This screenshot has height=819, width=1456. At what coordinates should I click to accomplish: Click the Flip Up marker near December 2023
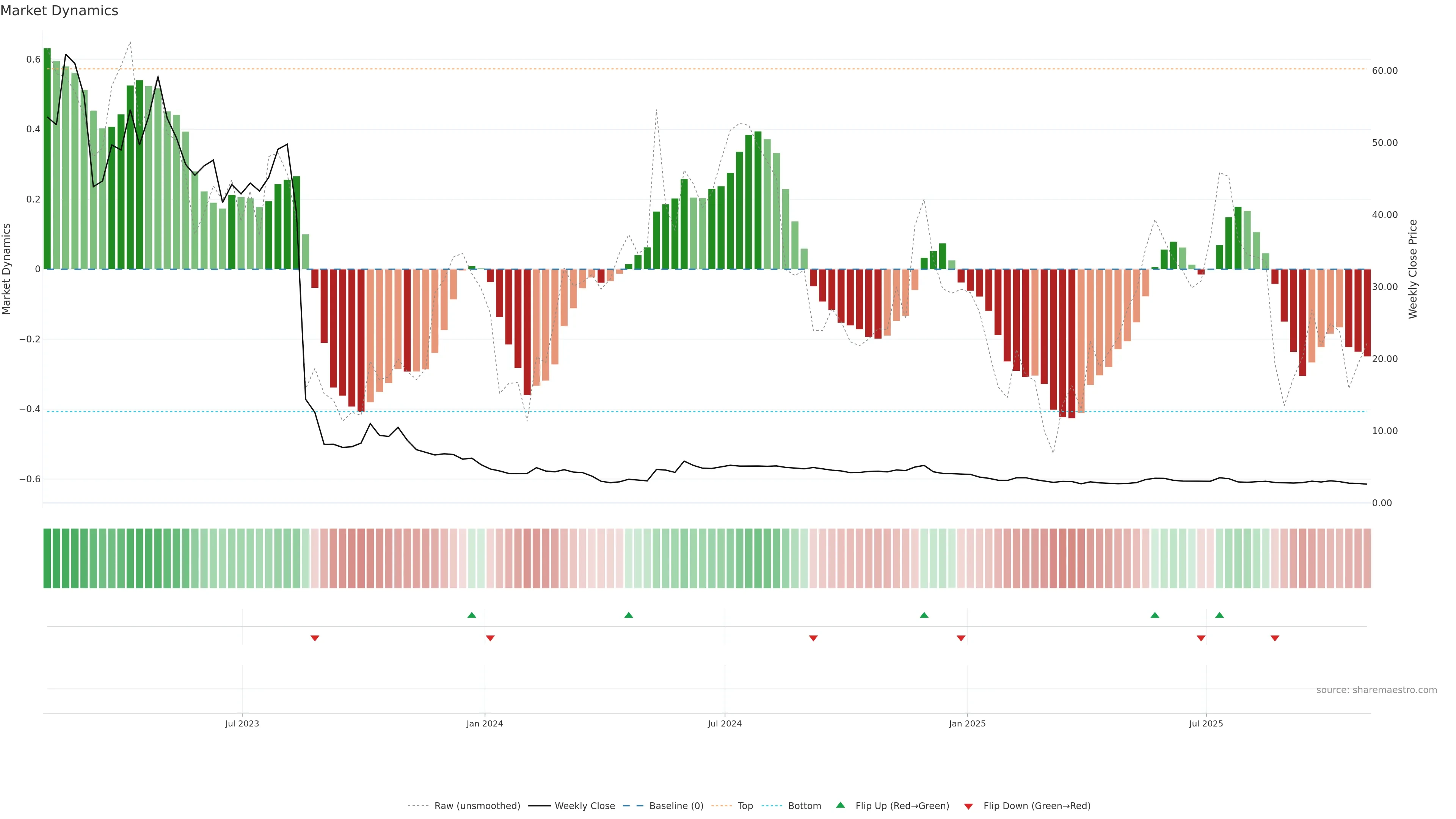tap(472, 615)
